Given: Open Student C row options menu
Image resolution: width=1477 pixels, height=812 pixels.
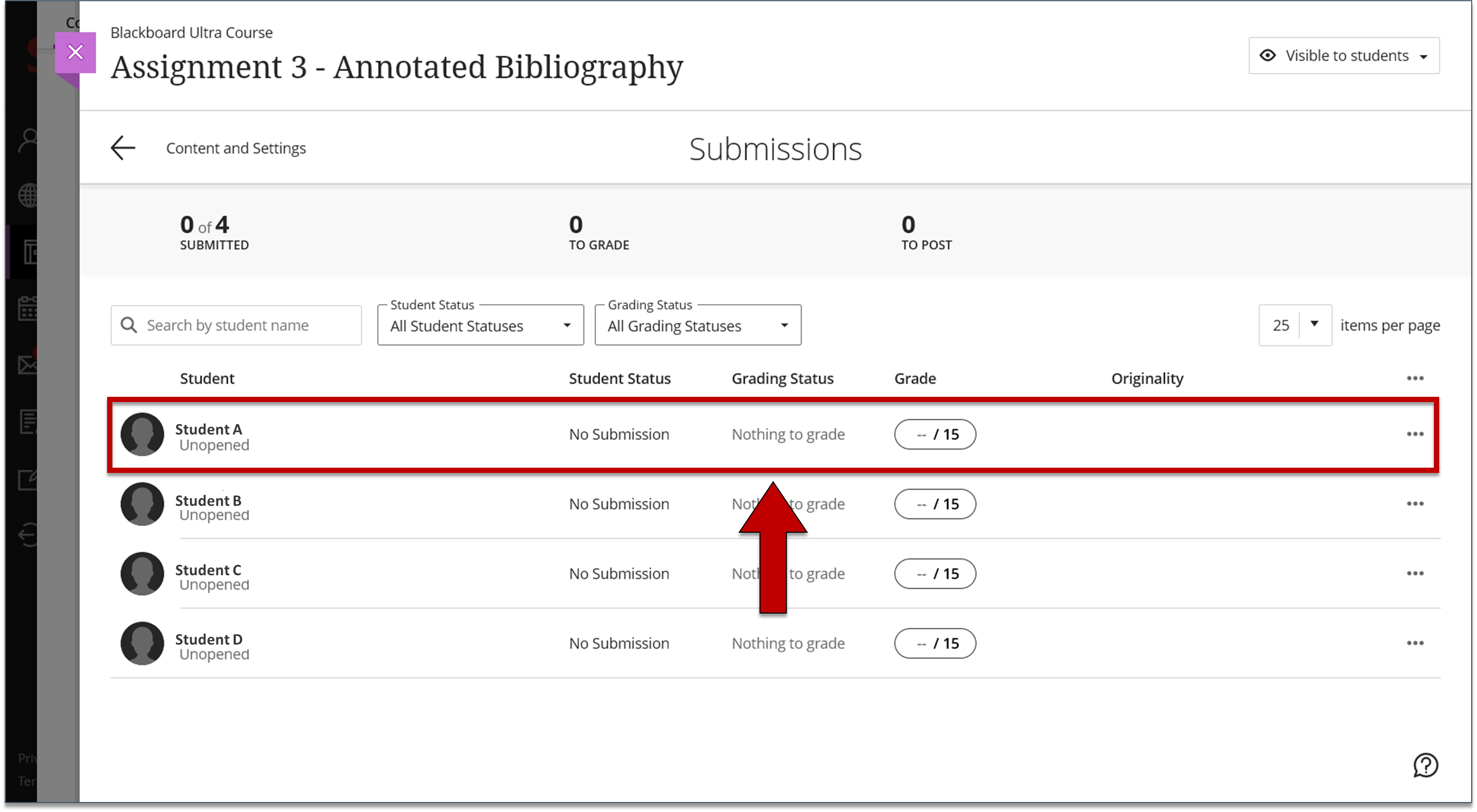Looking at the screenshot, I should click(x=1415, y=574).
